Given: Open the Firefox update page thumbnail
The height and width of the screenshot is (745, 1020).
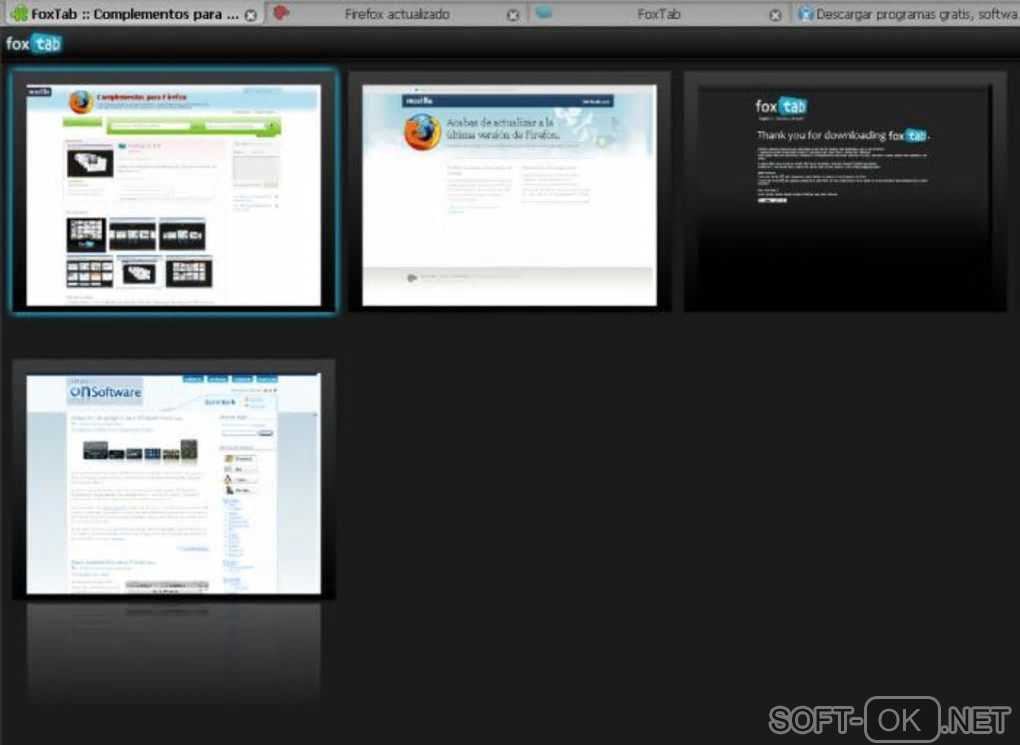Looking at the screenshot, I should coord(509,193).
